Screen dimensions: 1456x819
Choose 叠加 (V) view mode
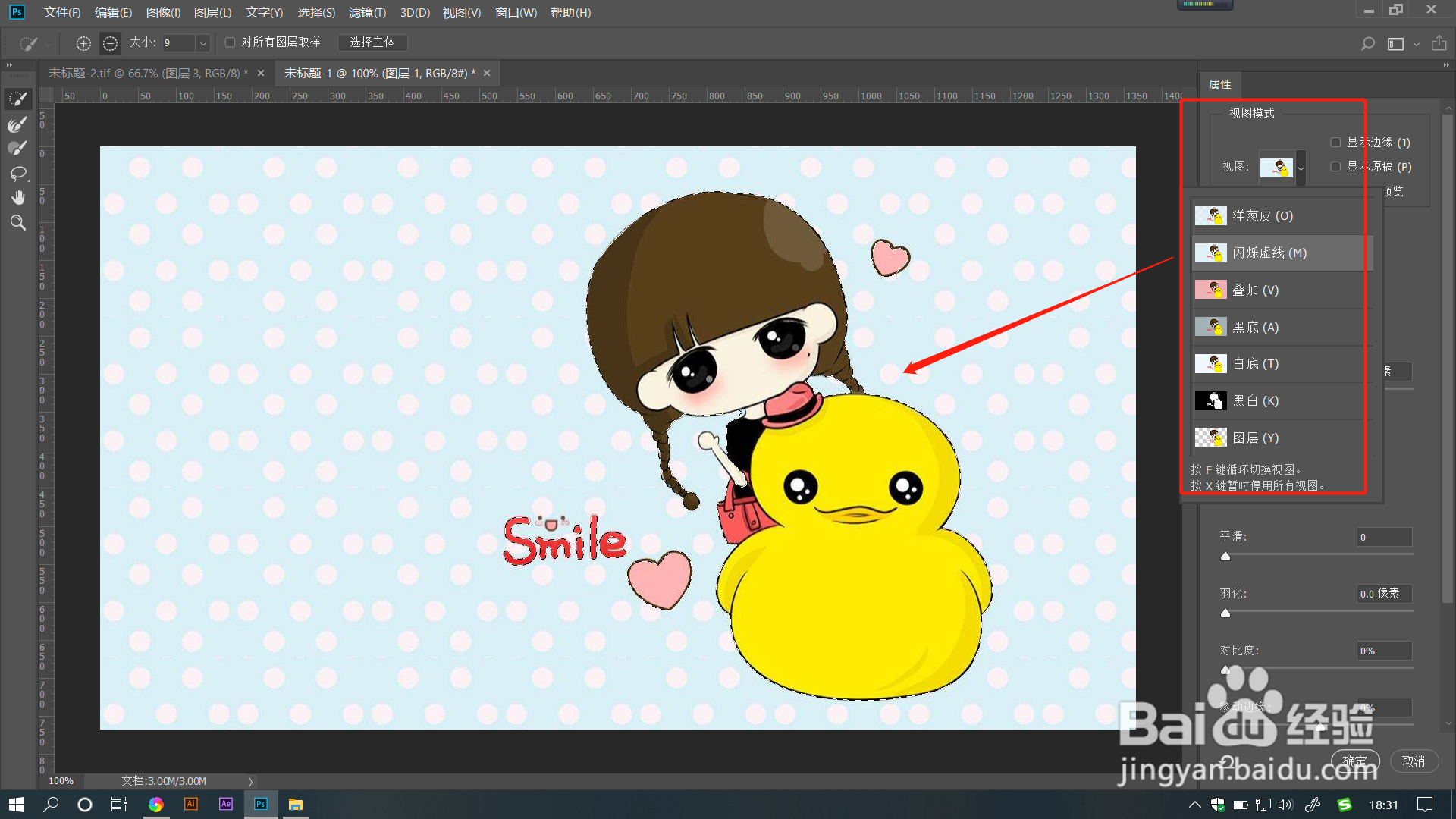pos(1282,290)
